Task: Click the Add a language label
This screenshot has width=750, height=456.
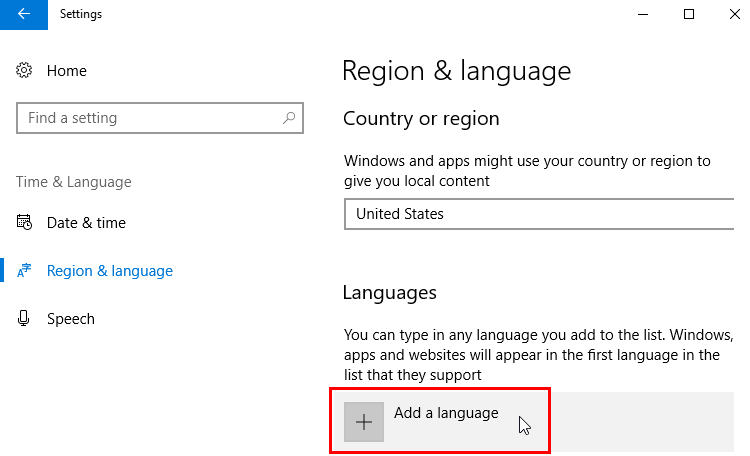Action: click(446, 413)
